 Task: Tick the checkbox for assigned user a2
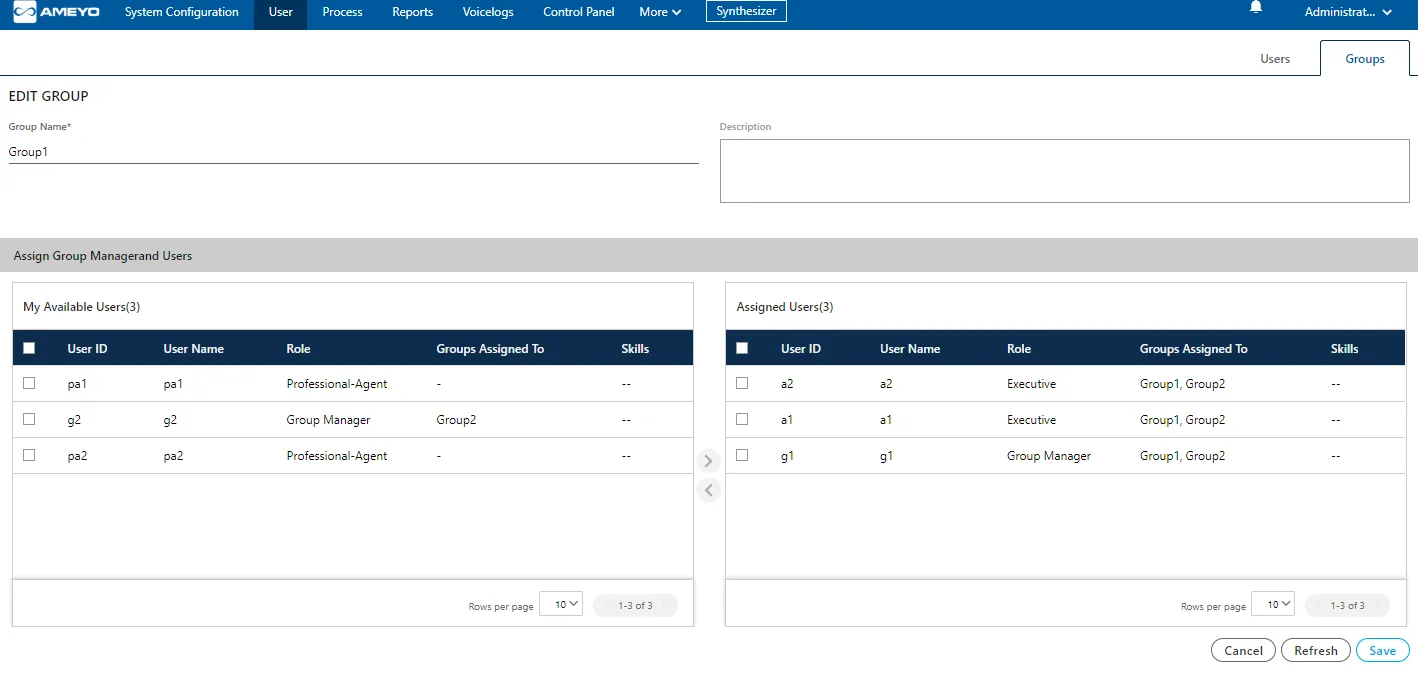click(x=742, y=383)
